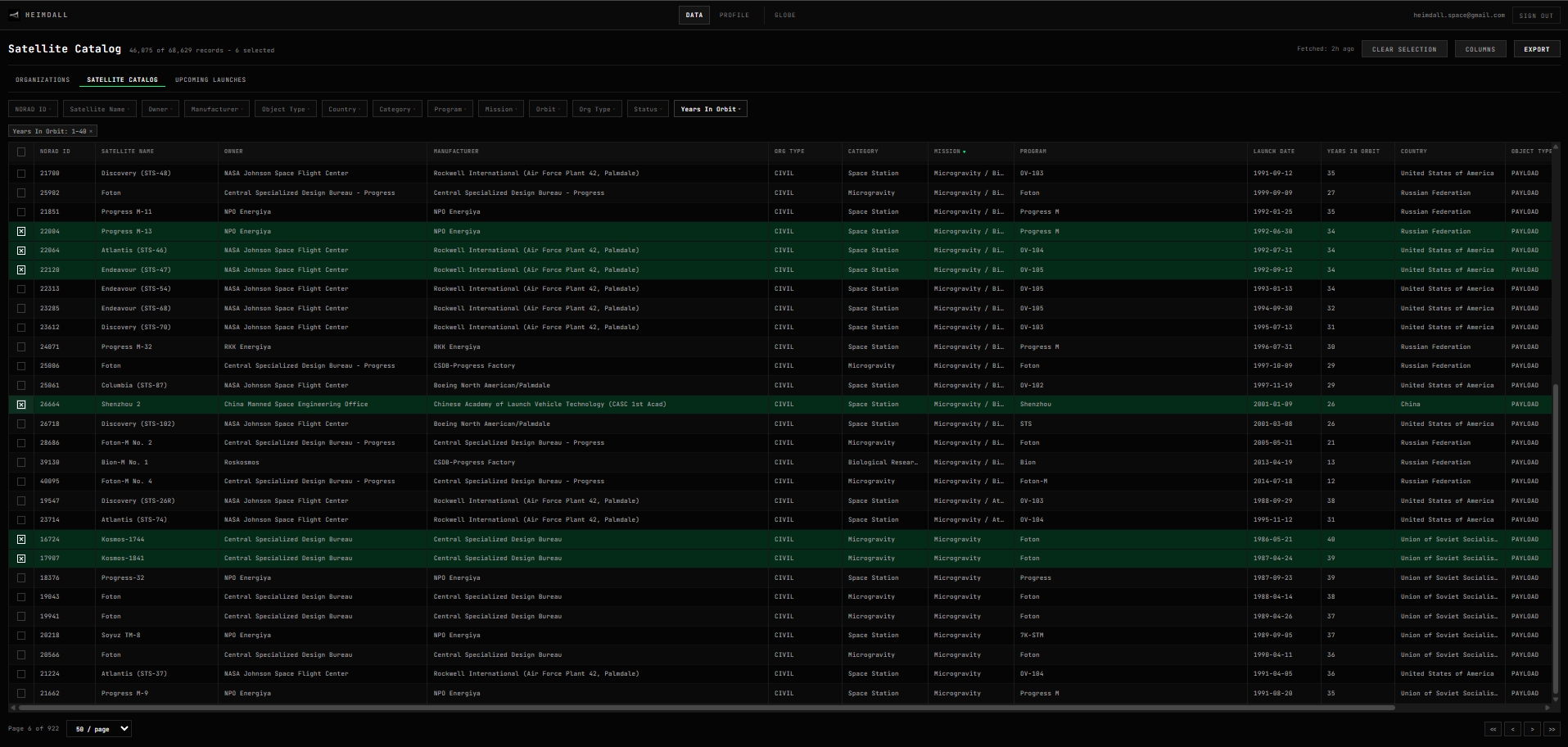
Task: Open the Satellite Name filter dropdown
Action: pyautogui.click(x=100, y=109)
